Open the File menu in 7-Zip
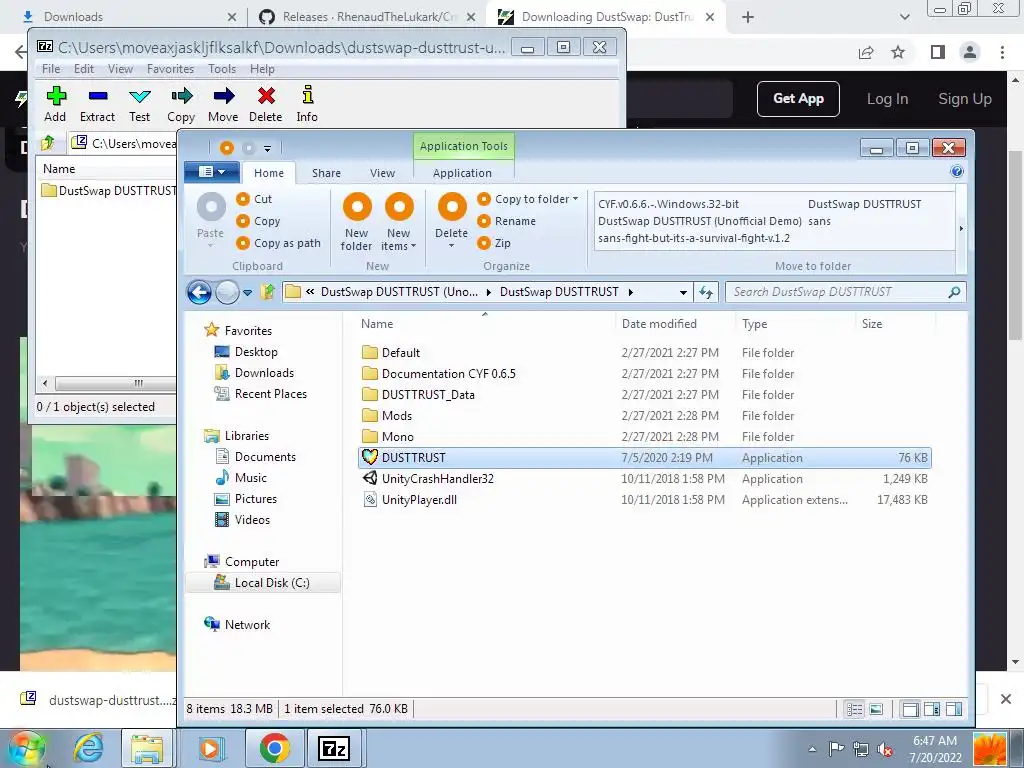This screenshot has width=1024, height=768. point(51,69)
